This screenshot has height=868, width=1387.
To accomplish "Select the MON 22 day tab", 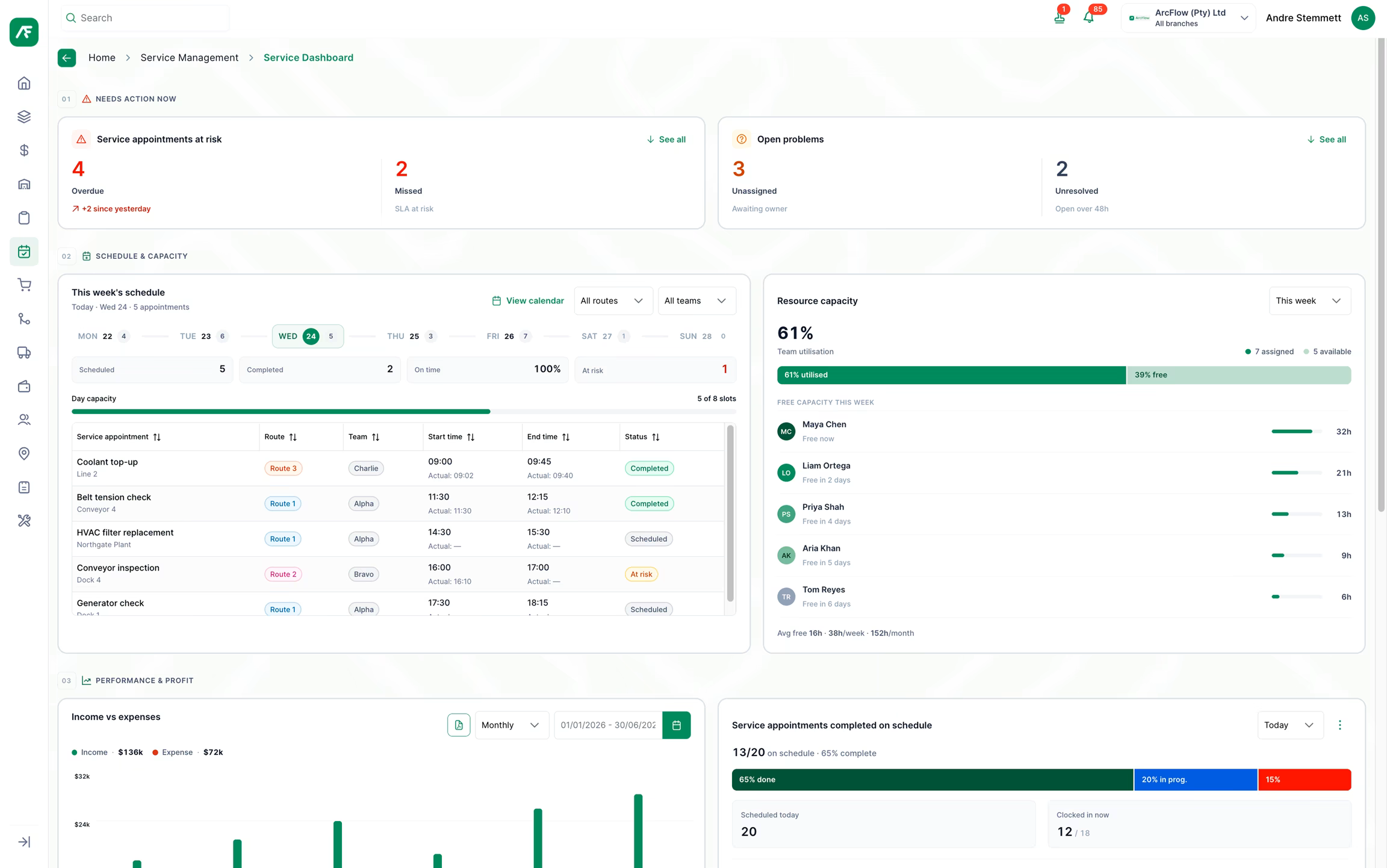I will coord(104,336).
